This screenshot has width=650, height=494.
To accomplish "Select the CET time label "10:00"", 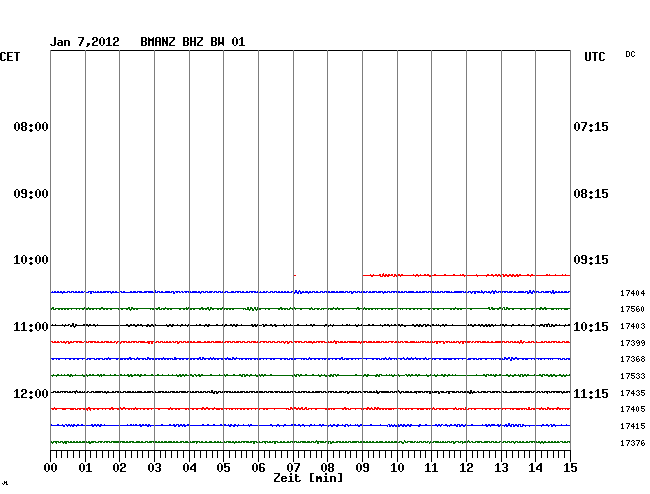I will tap(31, 260).
